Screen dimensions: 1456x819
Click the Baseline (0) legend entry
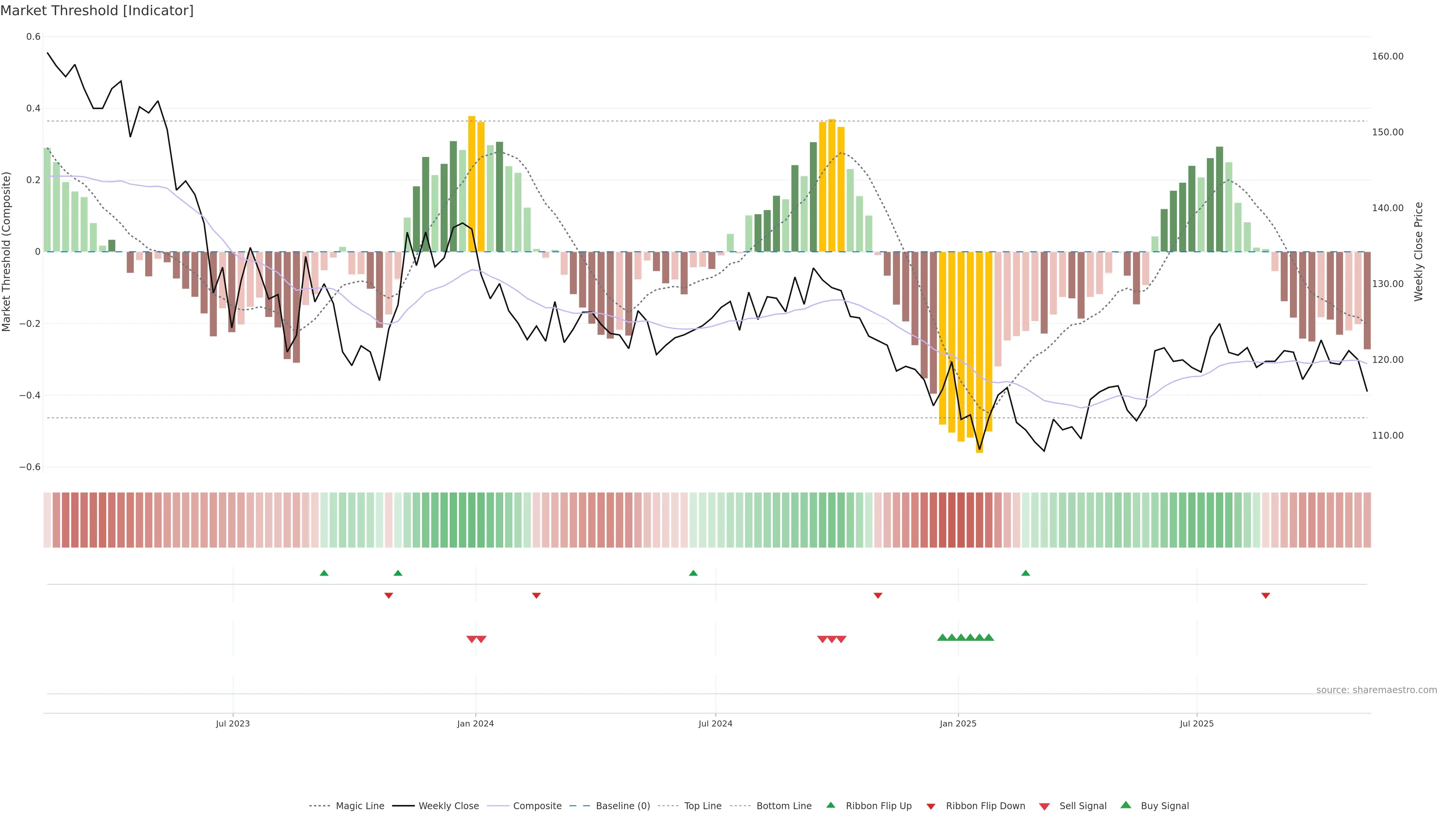coord(622,806)
